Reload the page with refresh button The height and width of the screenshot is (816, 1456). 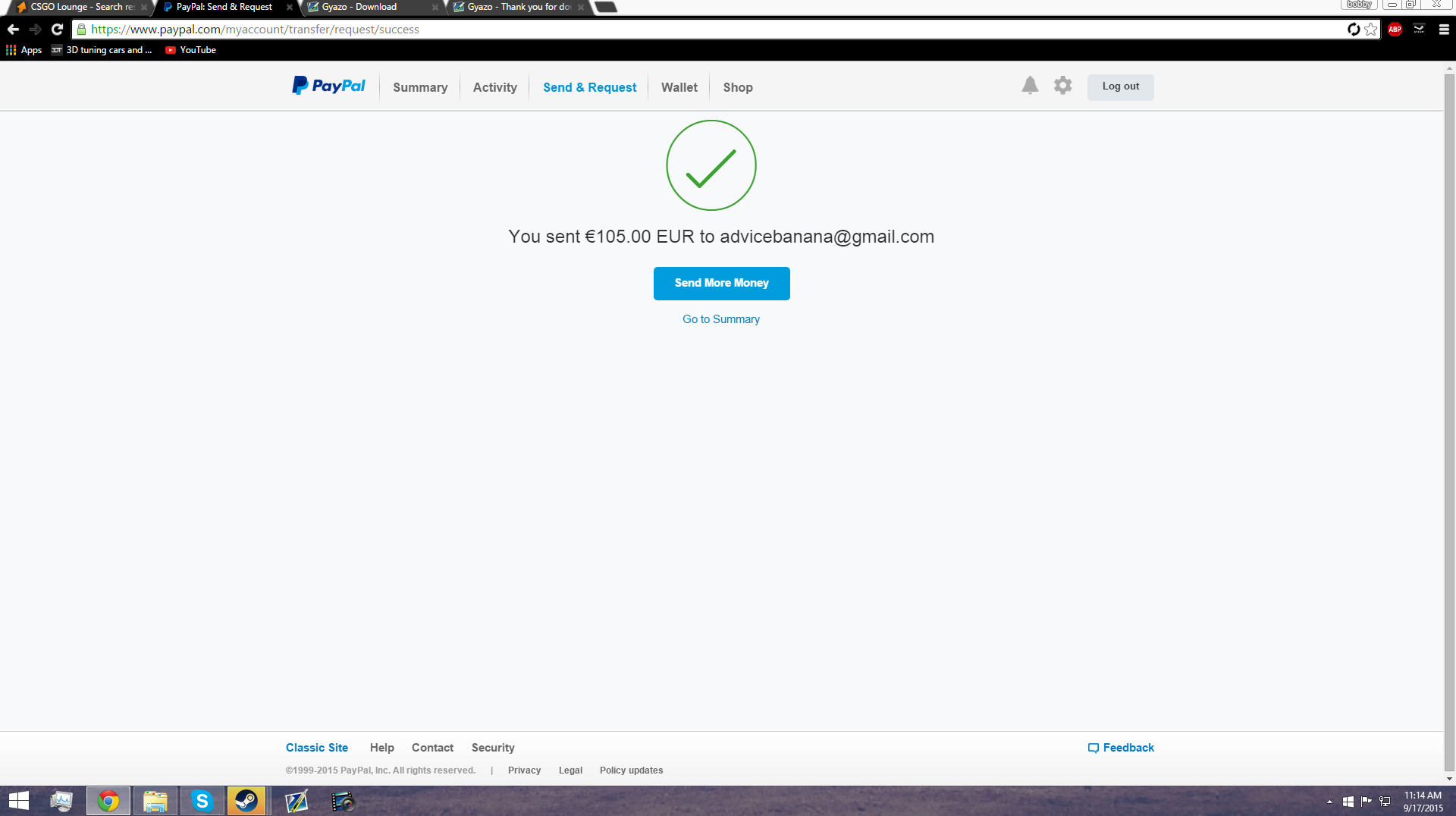(57, 30)
